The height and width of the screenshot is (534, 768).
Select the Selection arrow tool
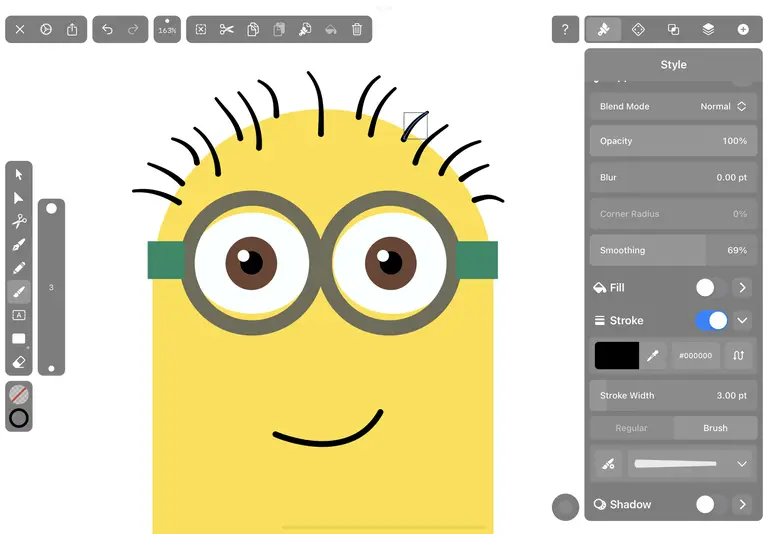(19, 174)
